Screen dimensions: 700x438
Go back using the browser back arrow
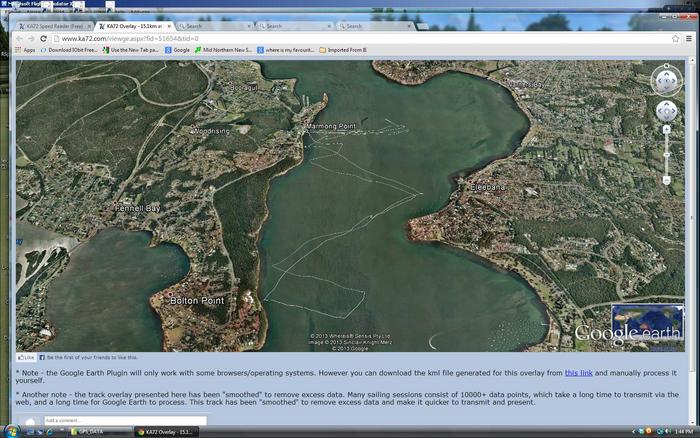point(19,39)
